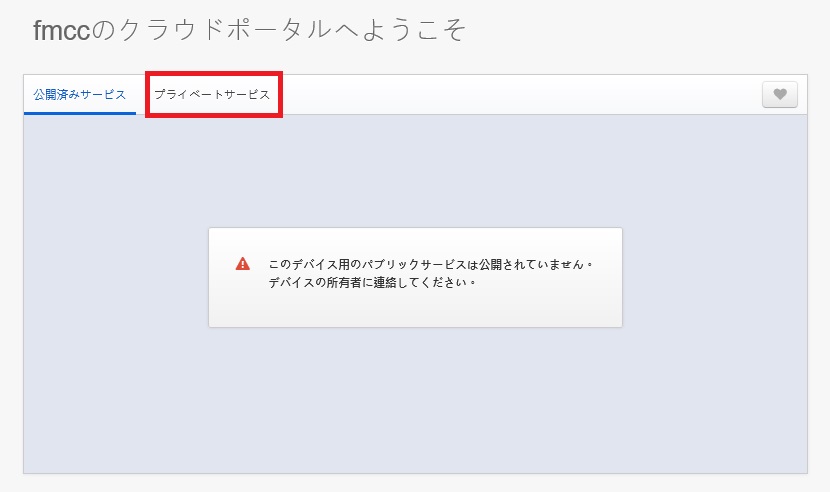Viewport: 830px width, 492px height.
Task: Select the 公開済みサービス tab
Action: click(x=80, y=95)
